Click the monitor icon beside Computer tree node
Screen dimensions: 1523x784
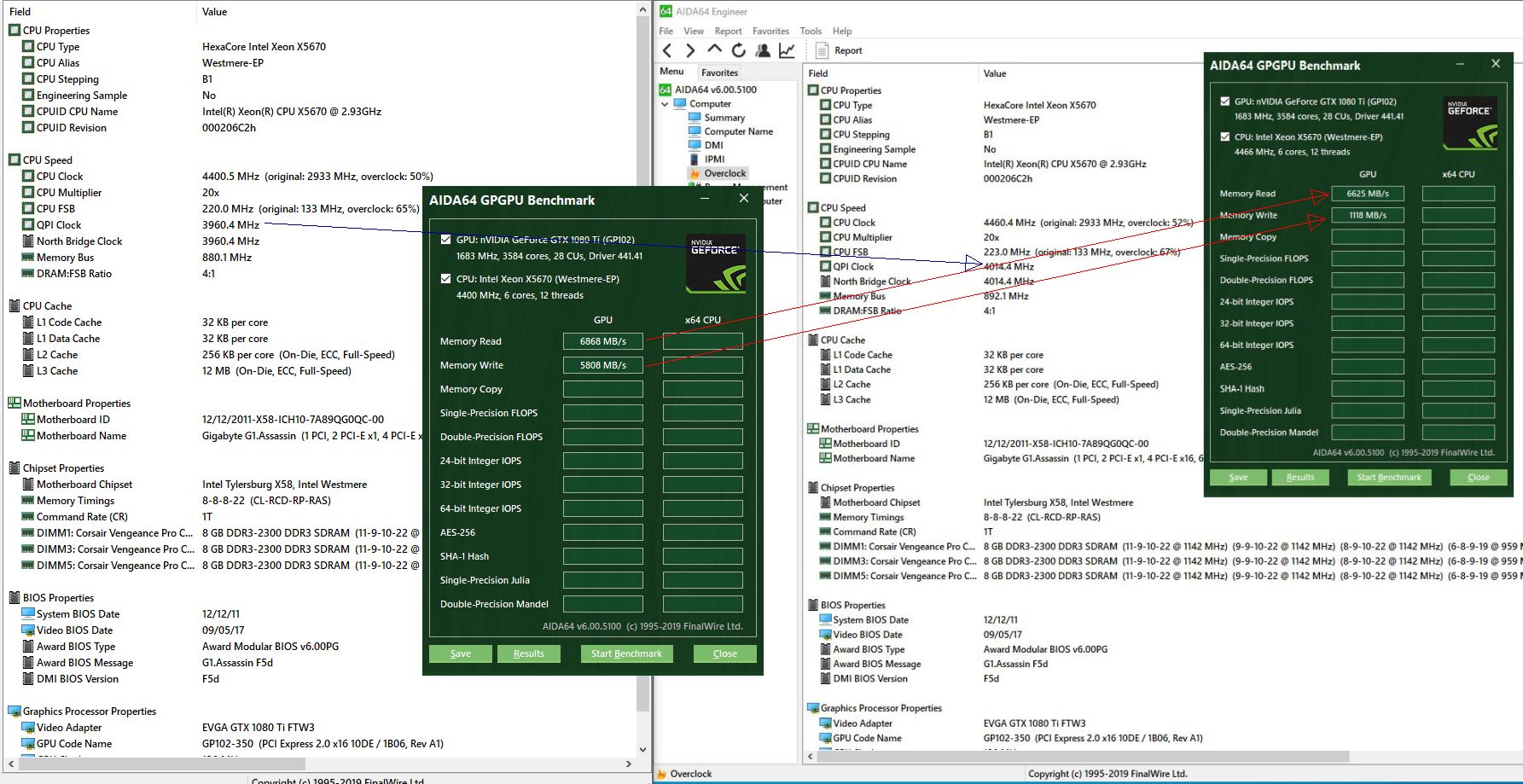pos(680,104)
